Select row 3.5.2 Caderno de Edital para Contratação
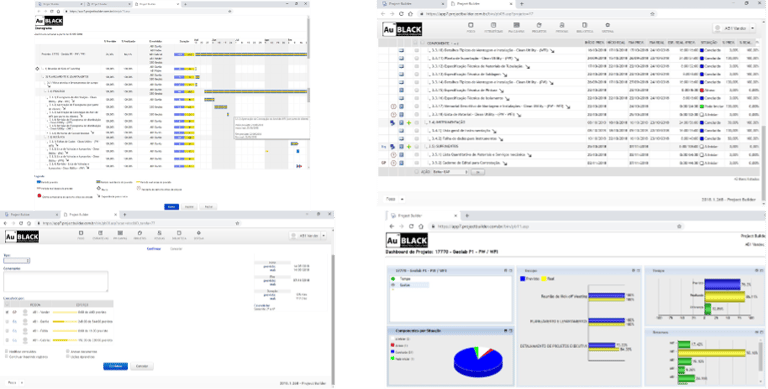 417,163
